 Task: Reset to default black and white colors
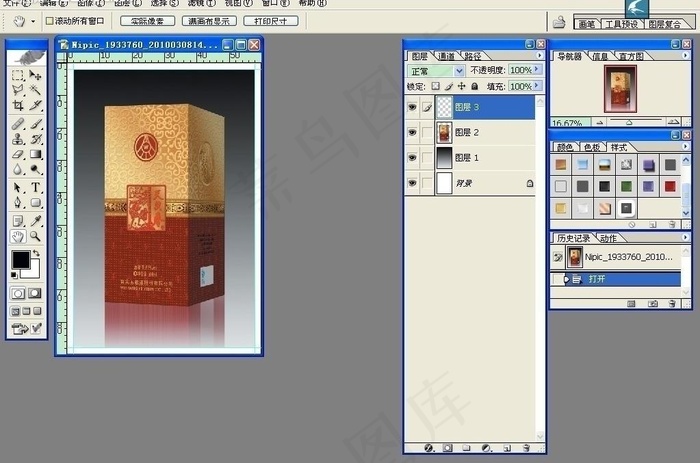click(x=14, y=275)
